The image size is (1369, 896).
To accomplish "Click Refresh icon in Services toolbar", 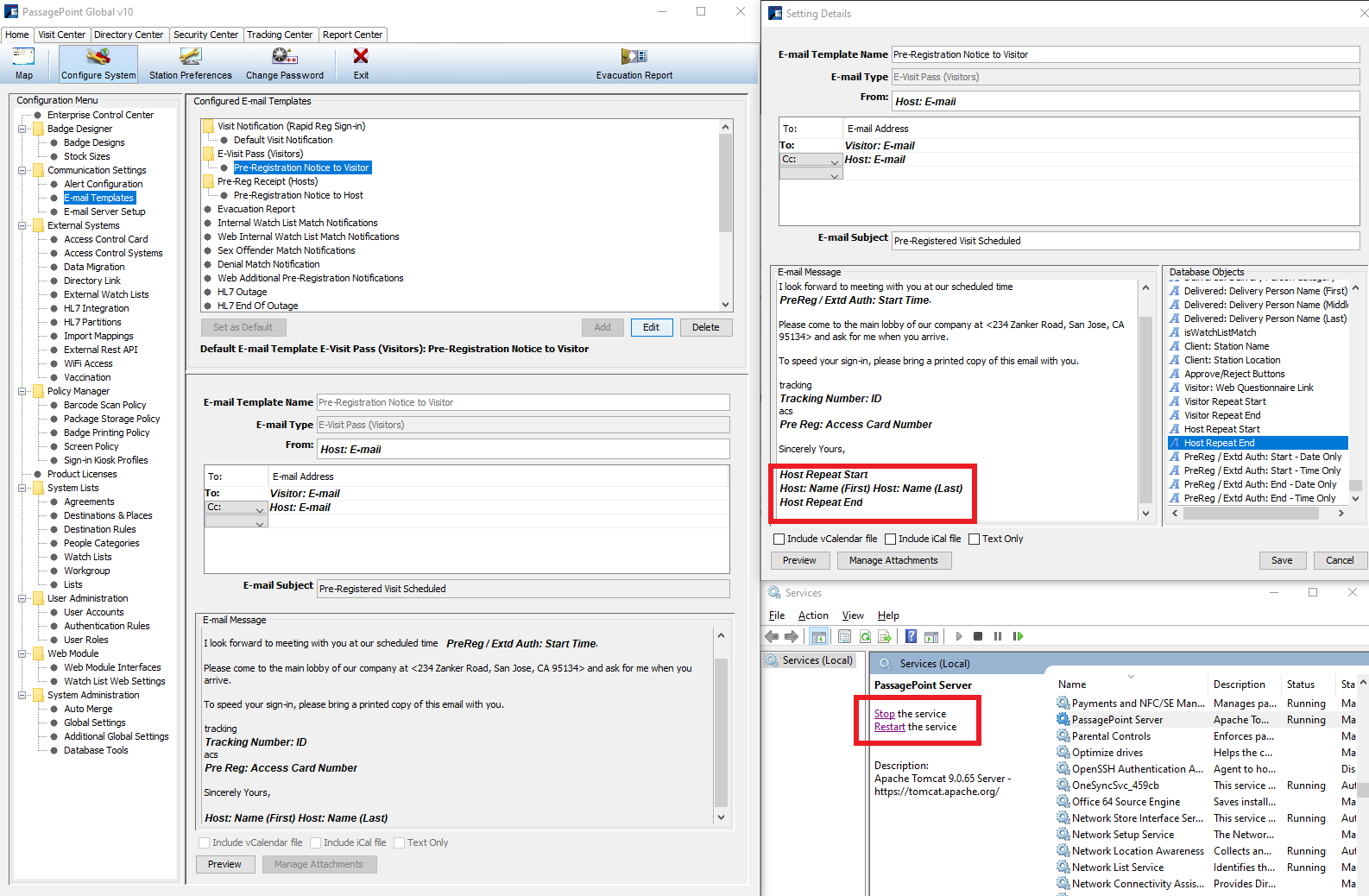I will point(865,636).
